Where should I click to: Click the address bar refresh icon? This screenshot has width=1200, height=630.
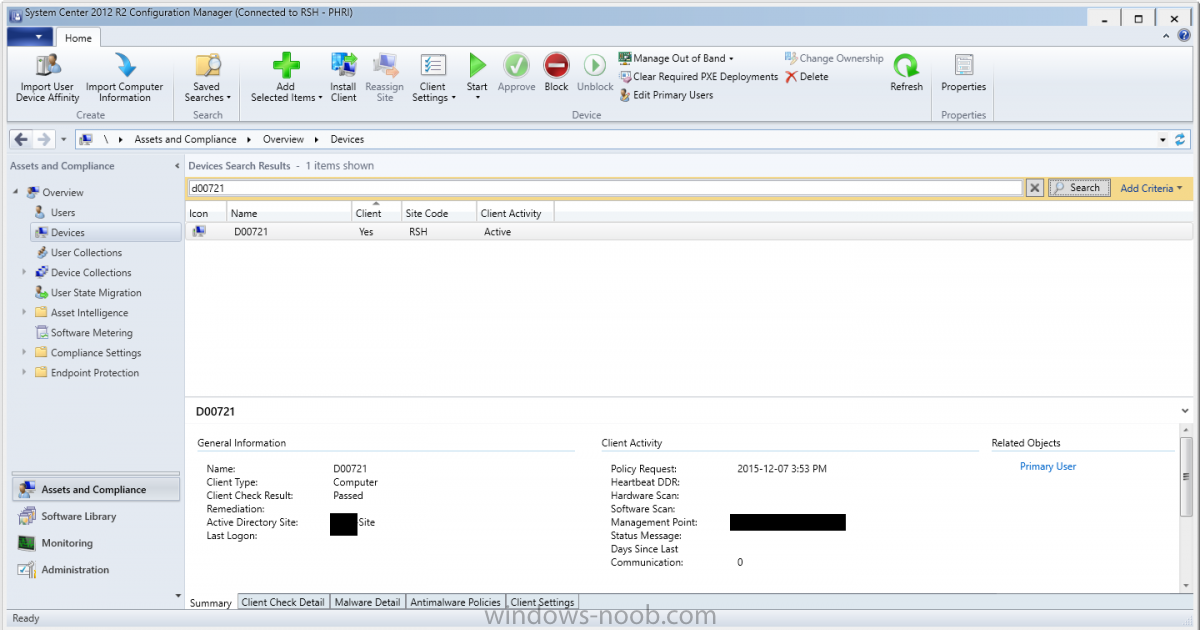1181,139
